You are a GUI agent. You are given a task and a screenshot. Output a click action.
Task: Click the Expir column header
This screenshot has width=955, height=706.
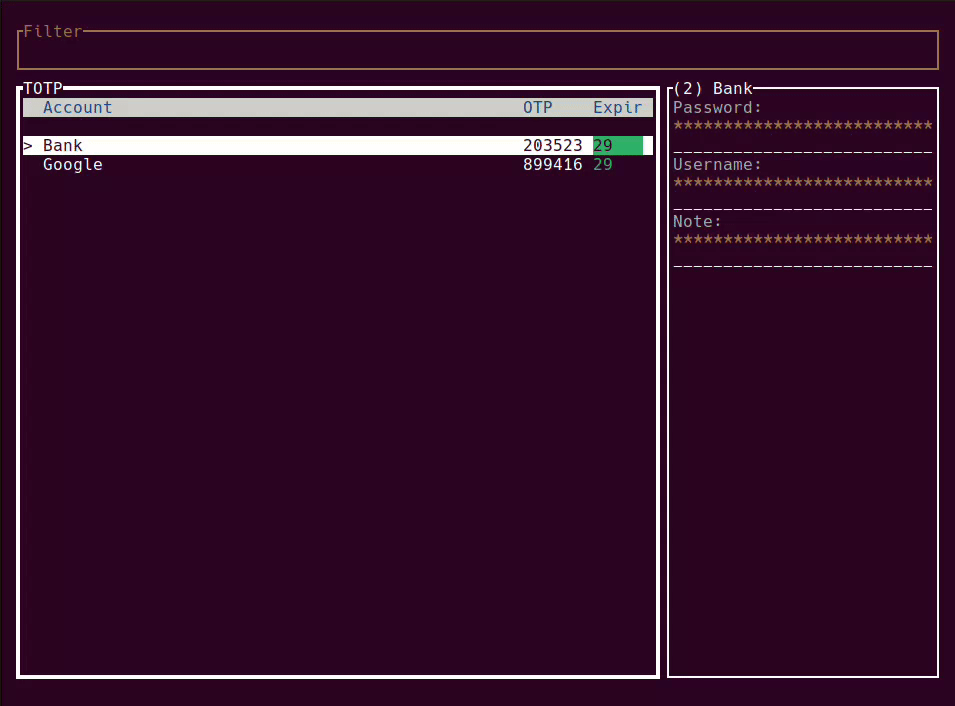618,108
